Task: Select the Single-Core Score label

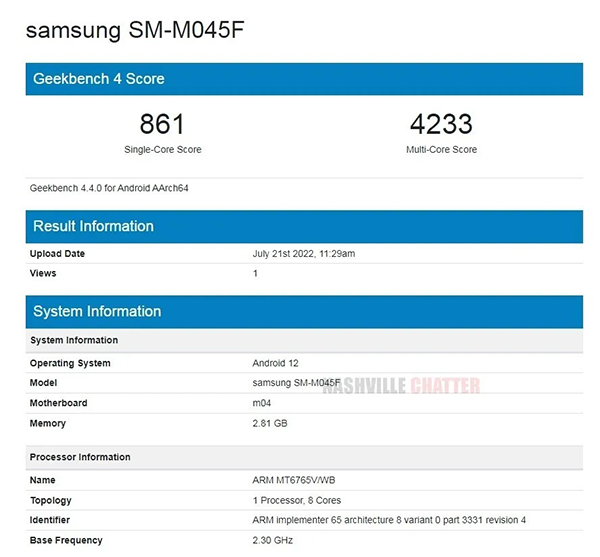Action: pos(162,150)
